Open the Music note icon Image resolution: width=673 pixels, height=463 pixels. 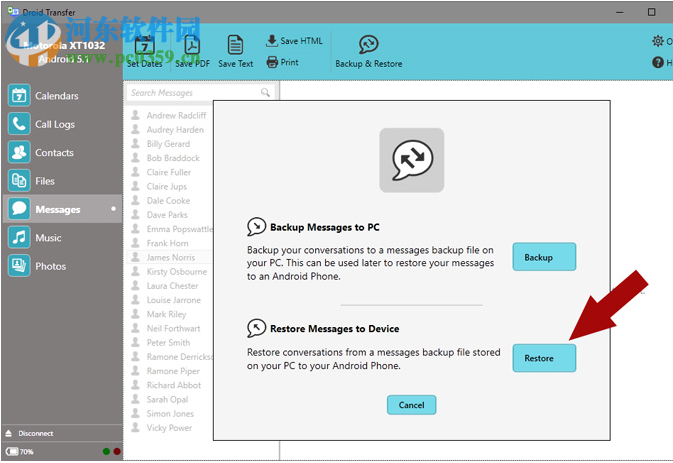(x=19, y=237)
